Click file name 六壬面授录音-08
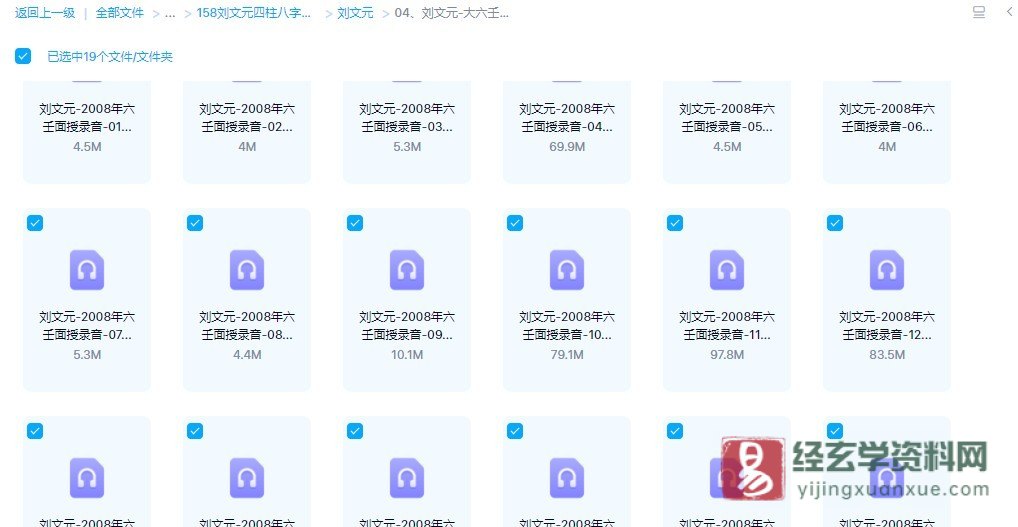This screenshot has width=1018, height=527. coord(247,326)
